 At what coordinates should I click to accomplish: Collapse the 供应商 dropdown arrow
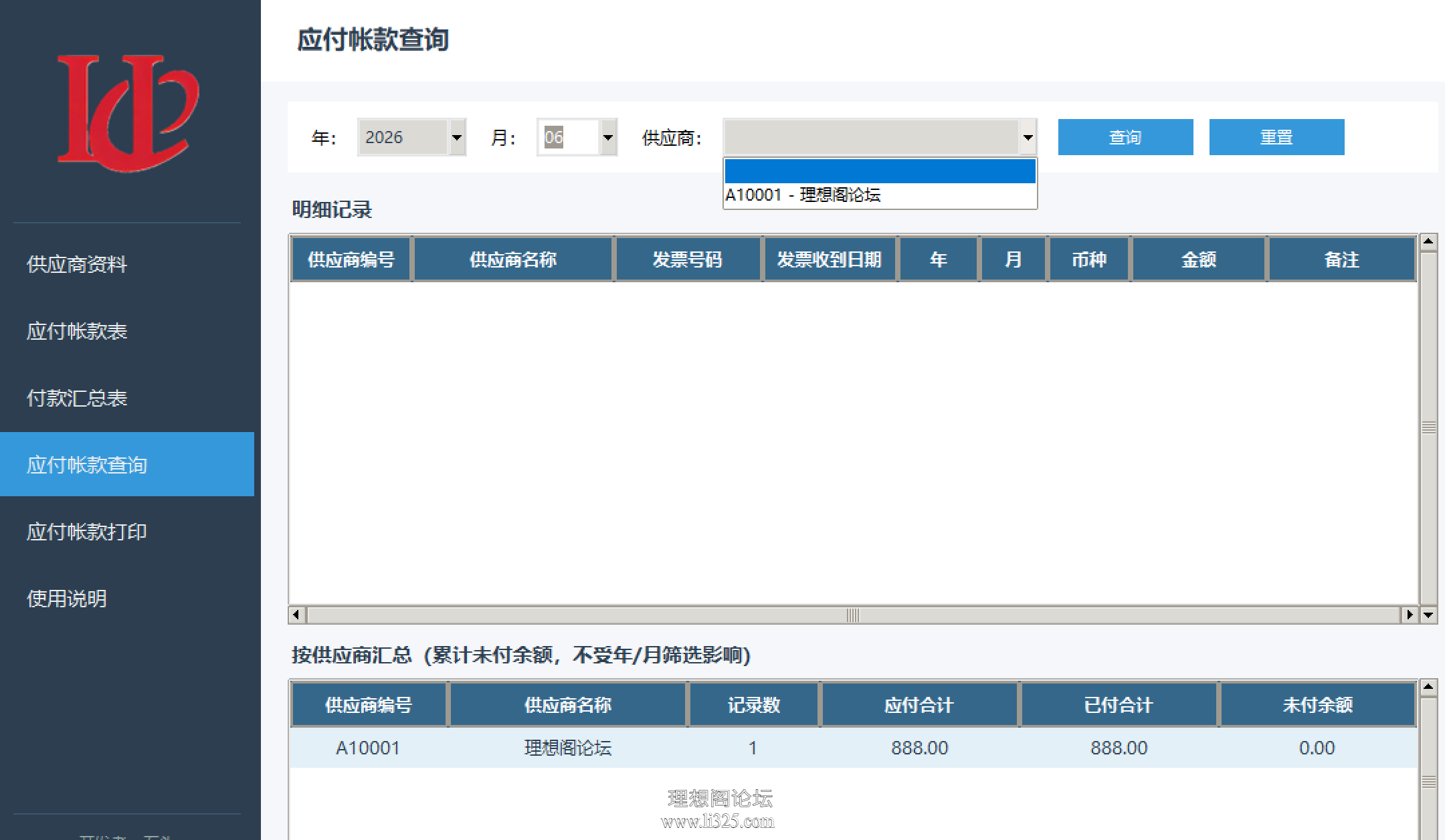coord(1028,137)
